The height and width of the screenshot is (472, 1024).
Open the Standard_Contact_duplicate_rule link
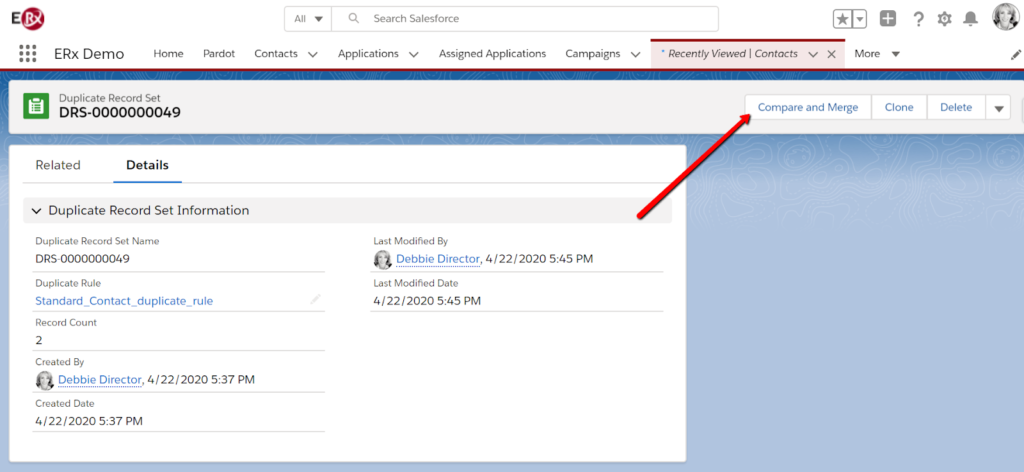(x=124, y=300)
